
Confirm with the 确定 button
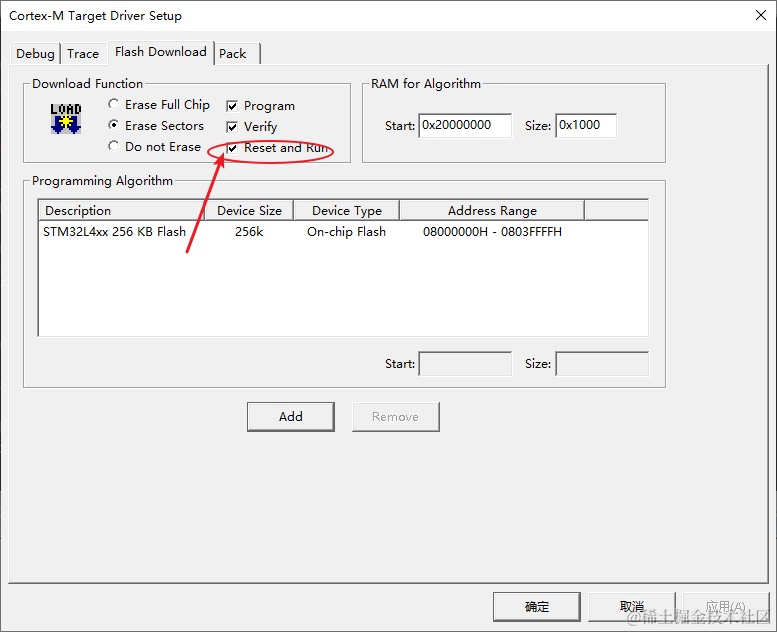pos(537,606)
